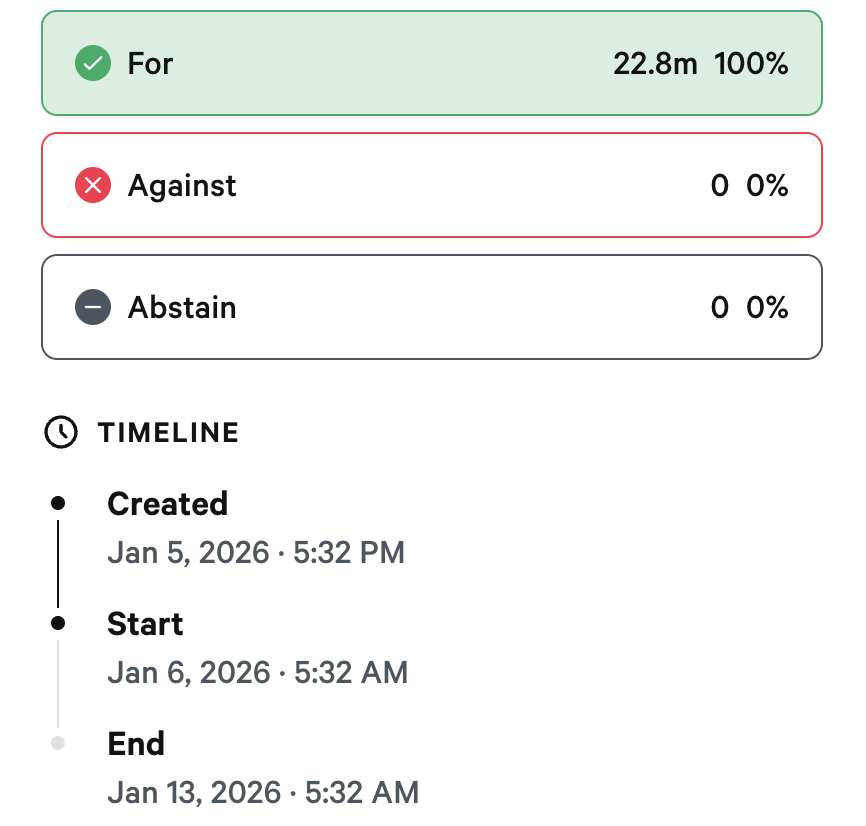Select the For vote option

click(x=431, y=64)
